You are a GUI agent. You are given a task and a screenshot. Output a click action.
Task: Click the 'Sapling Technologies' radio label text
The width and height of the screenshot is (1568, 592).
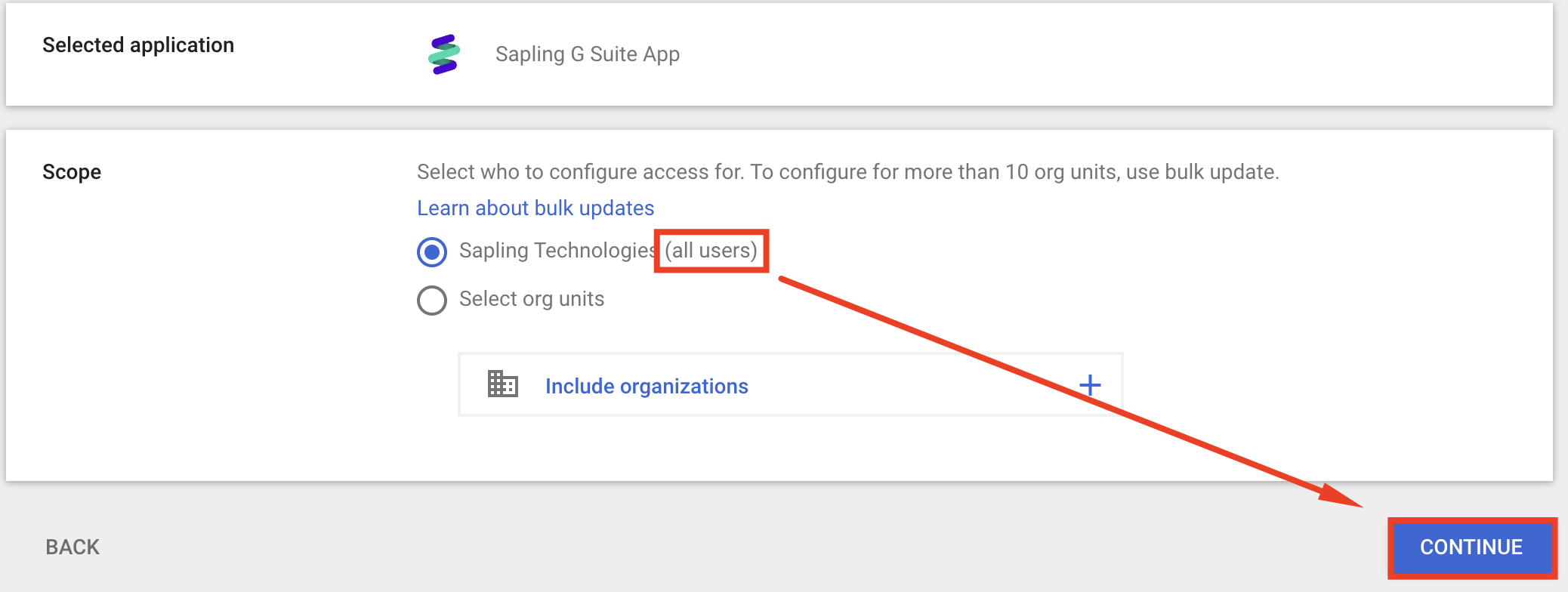557,251
